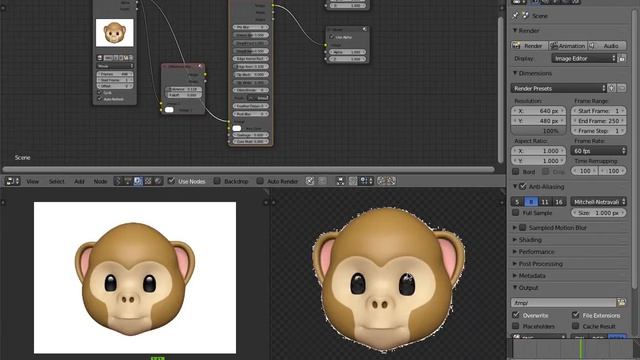Paste nodes from clipboard icon
The width and height of the screenshot is (640, 360).
click(391, 181)
